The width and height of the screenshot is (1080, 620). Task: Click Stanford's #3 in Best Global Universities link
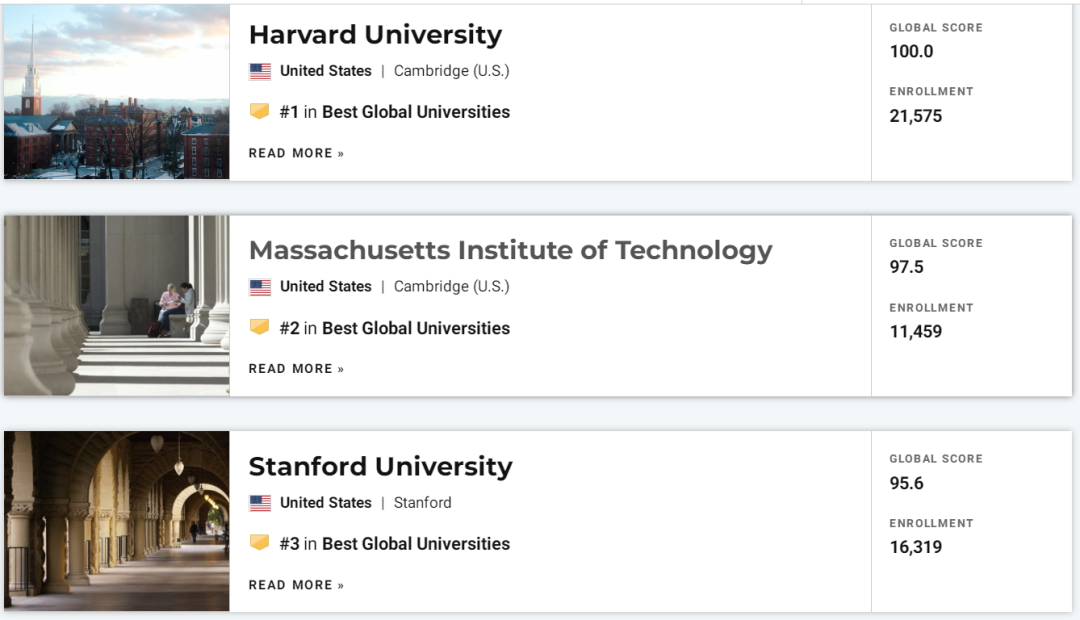(395, 544)
